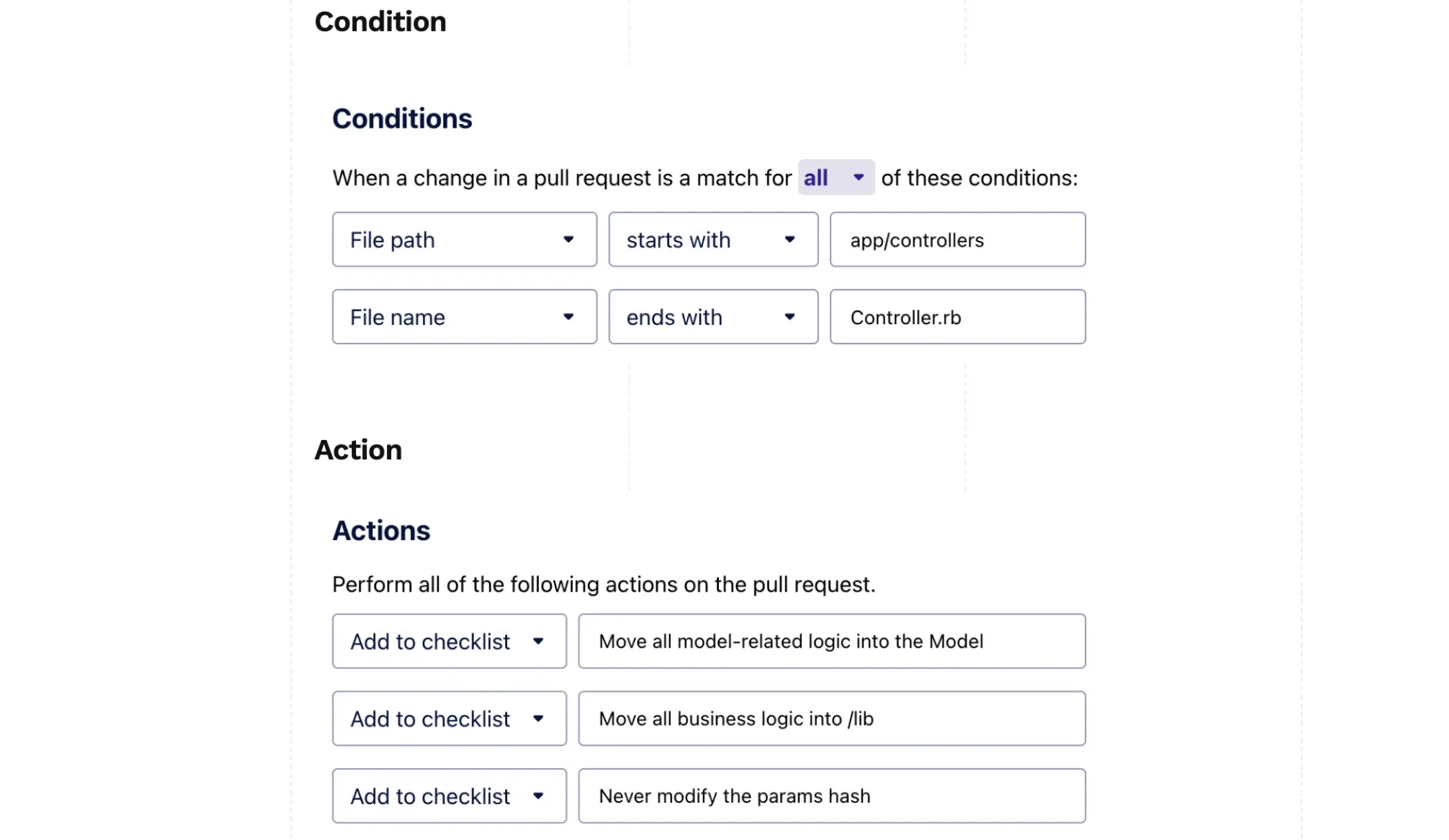Expand the "starts with" operator dropdown
The width and height of the screenshot is (1449, 840).
point(713,239)
